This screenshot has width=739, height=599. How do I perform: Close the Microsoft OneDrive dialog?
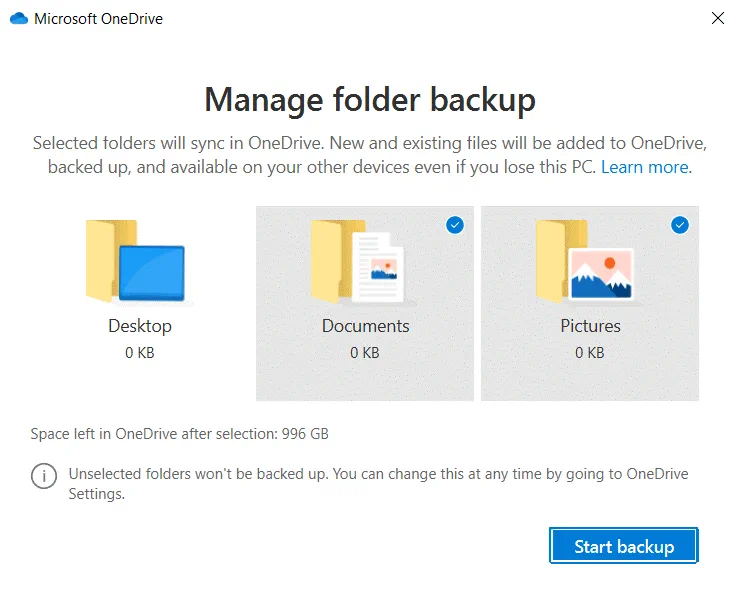click(x=717, y=18)
